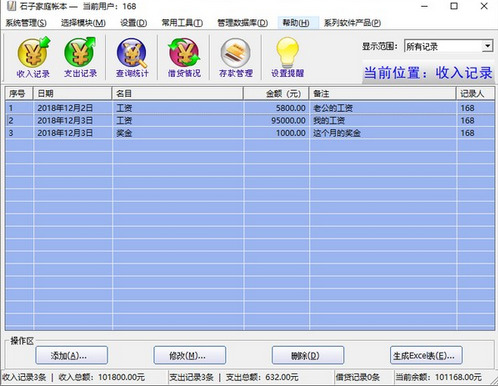The height and width of the screenshot is (387, 498).
Task: Click 收入总额 101800.00元 in status bar
Action: click(x=101, y=377)
